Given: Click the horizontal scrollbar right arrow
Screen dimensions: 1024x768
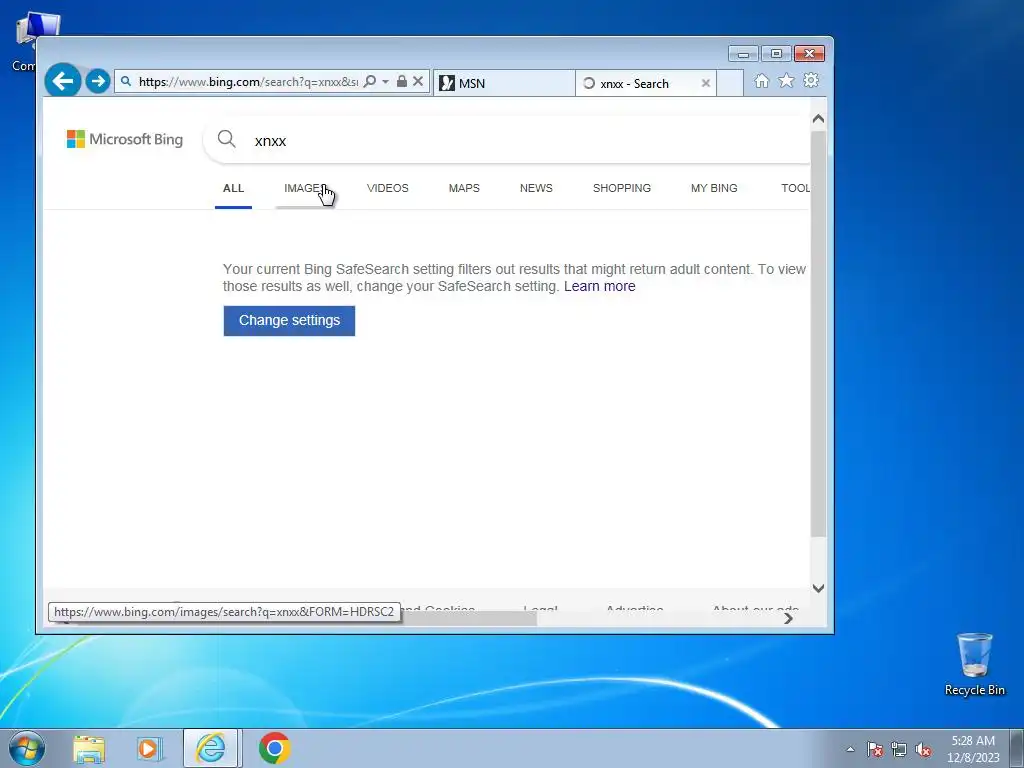Looking at the screenshot, I should coord(788,618).
